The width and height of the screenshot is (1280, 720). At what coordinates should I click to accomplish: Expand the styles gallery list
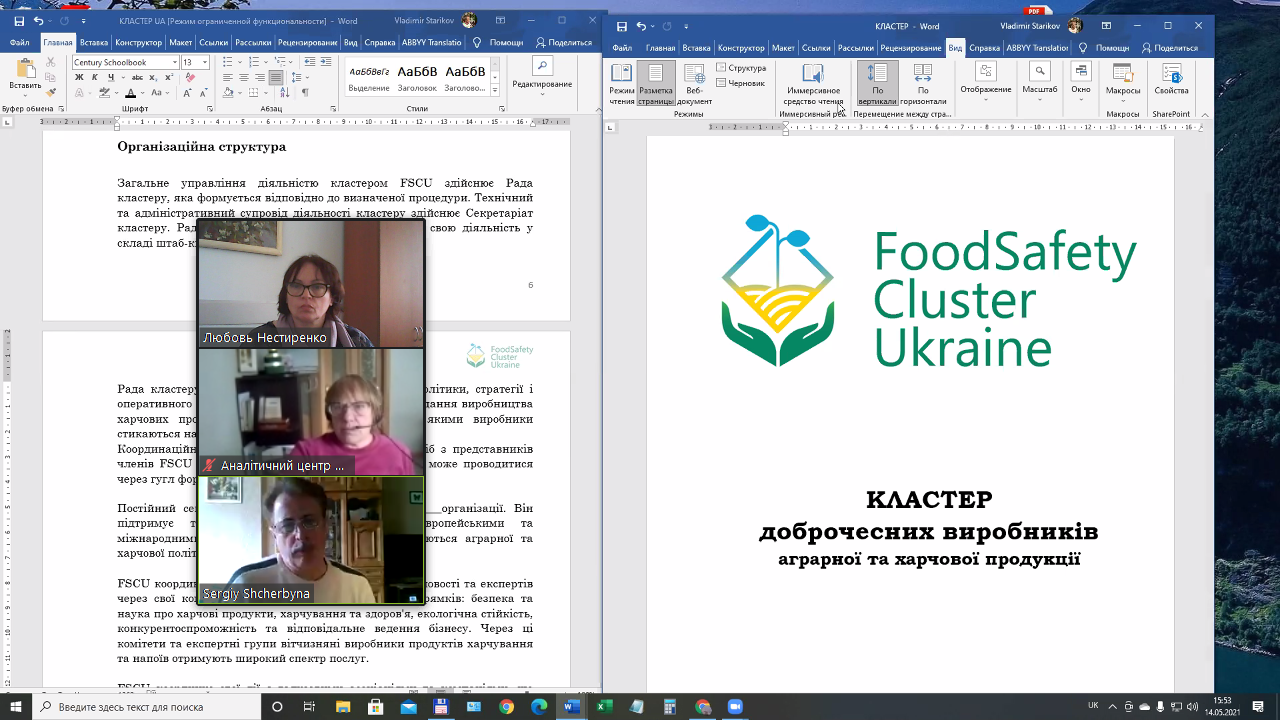[x=495, y=90]
